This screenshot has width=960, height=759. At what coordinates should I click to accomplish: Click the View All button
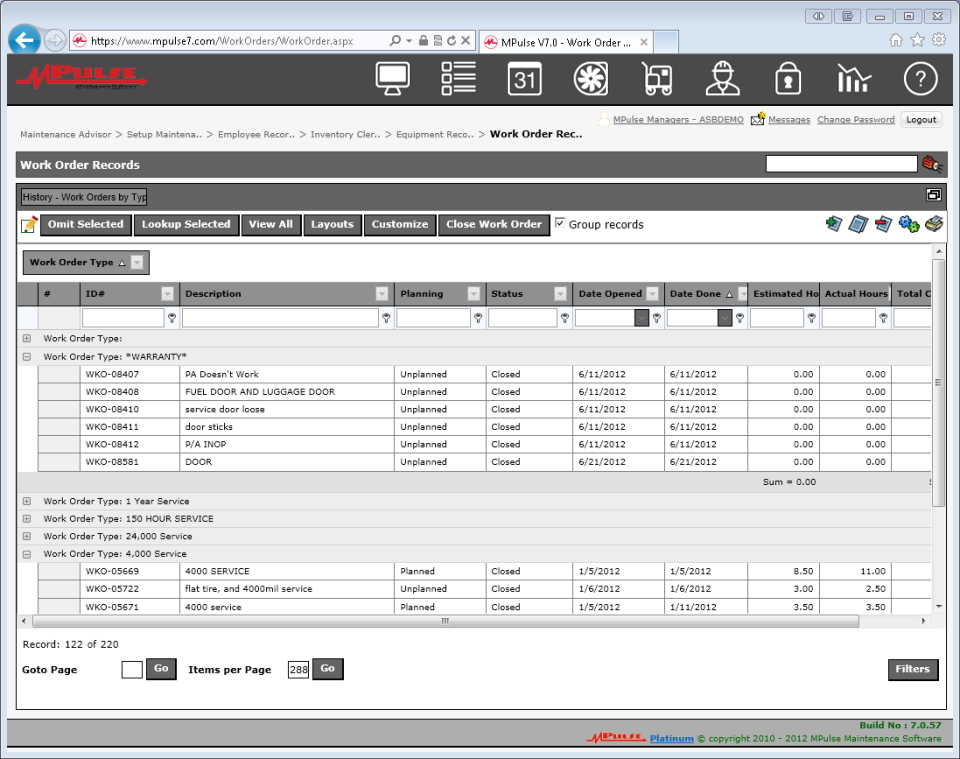(271, 225)
